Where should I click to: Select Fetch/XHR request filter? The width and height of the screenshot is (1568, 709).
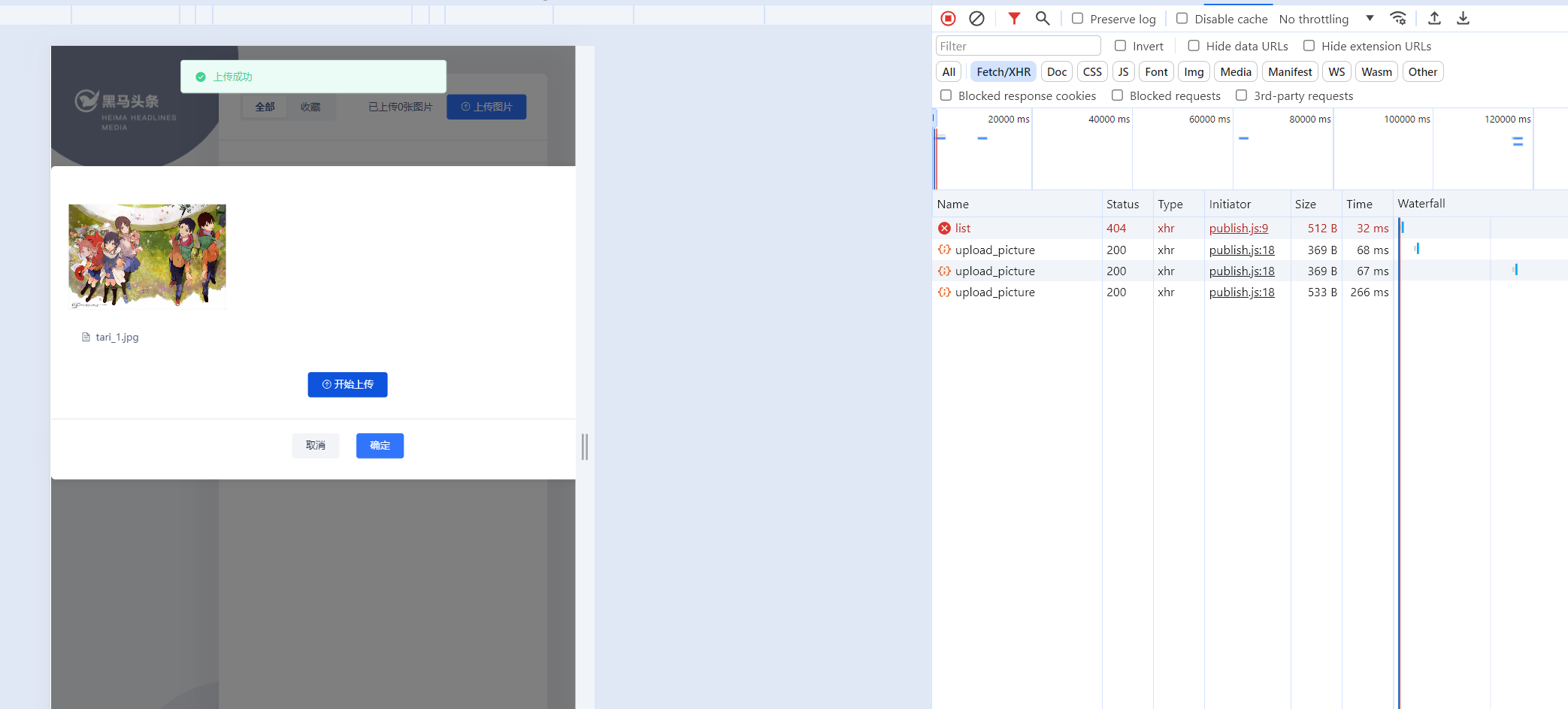coord(1003,72)
